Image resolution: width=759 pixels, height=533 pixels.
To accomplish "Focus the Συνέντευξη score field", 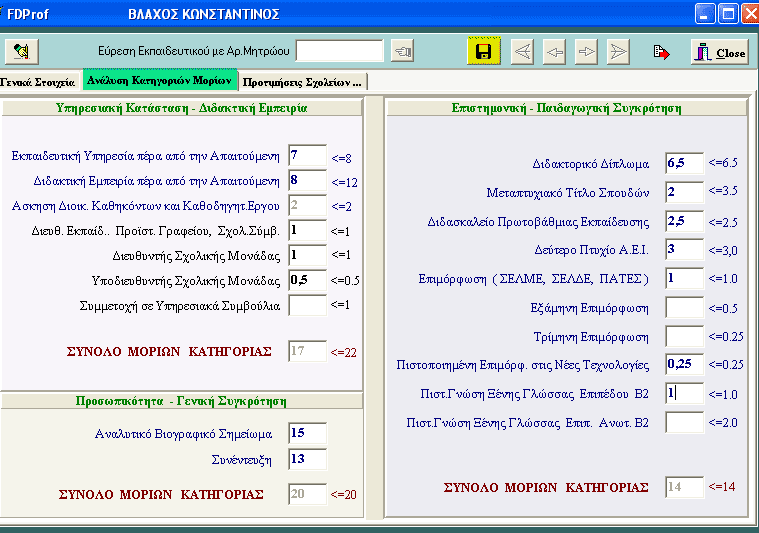I will [x=307, y=459].
